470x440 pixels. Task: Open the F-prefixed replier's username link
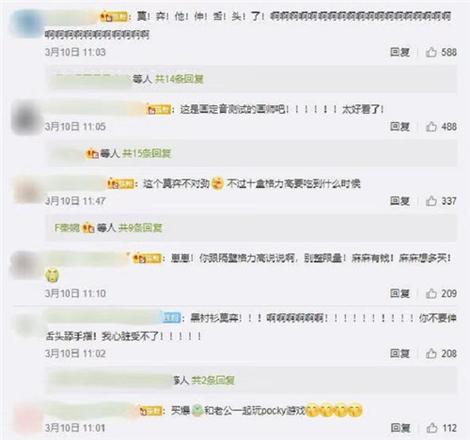pyautogui.click(x=67, y=228)
